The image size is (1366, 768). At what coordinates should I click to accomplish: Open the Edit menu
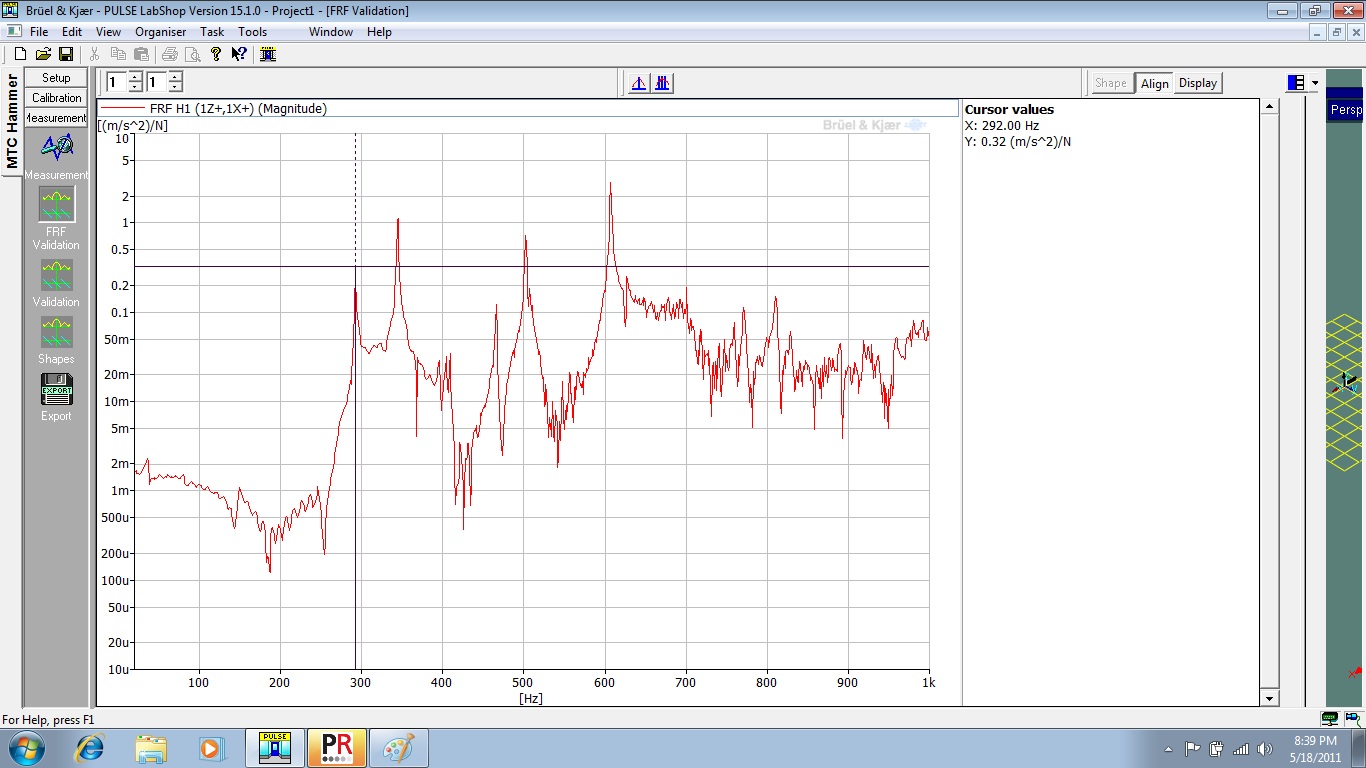pyautogui.click(x=72, y=32)
